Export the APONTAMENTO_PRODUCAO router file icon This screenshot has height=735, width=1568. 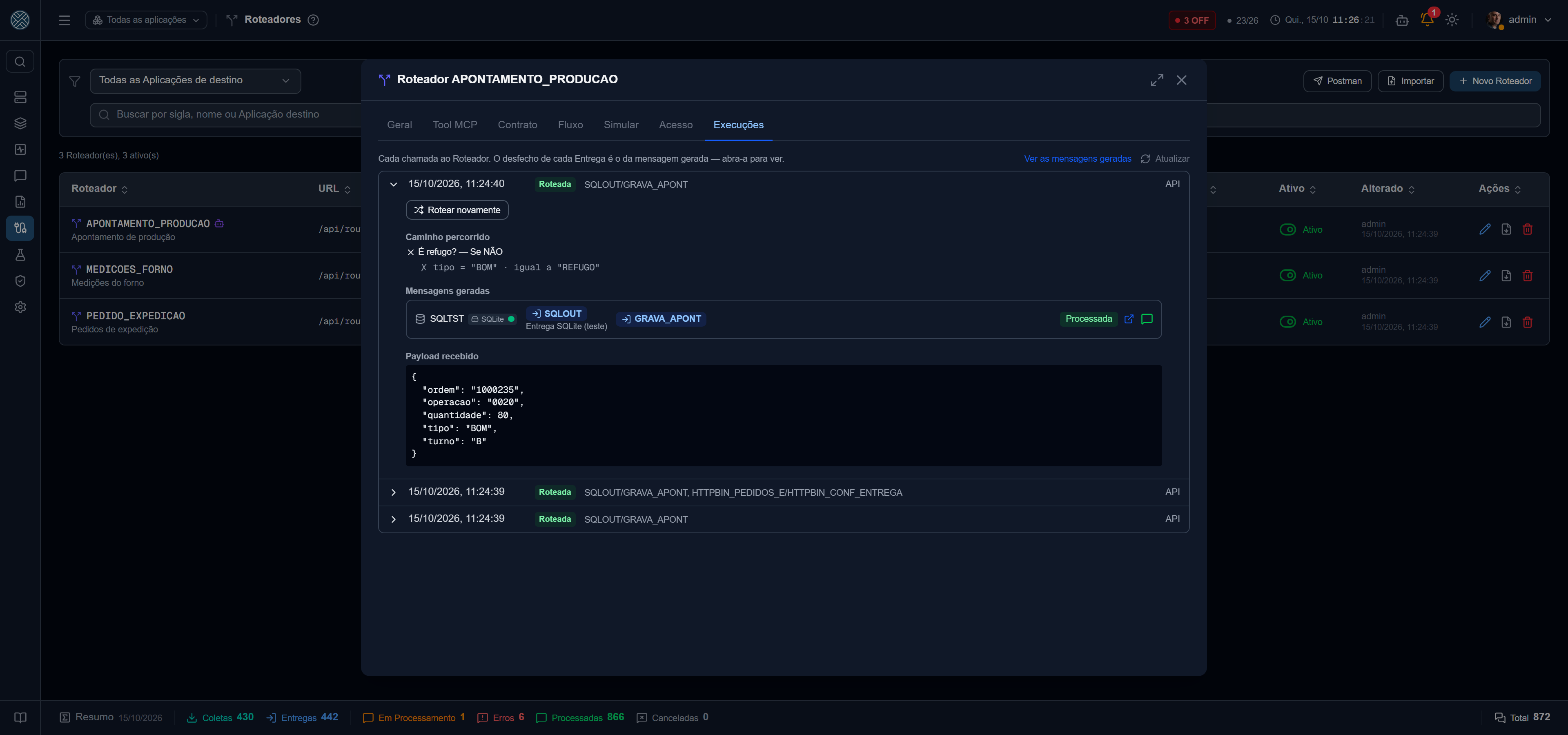tap(1506, 229)
